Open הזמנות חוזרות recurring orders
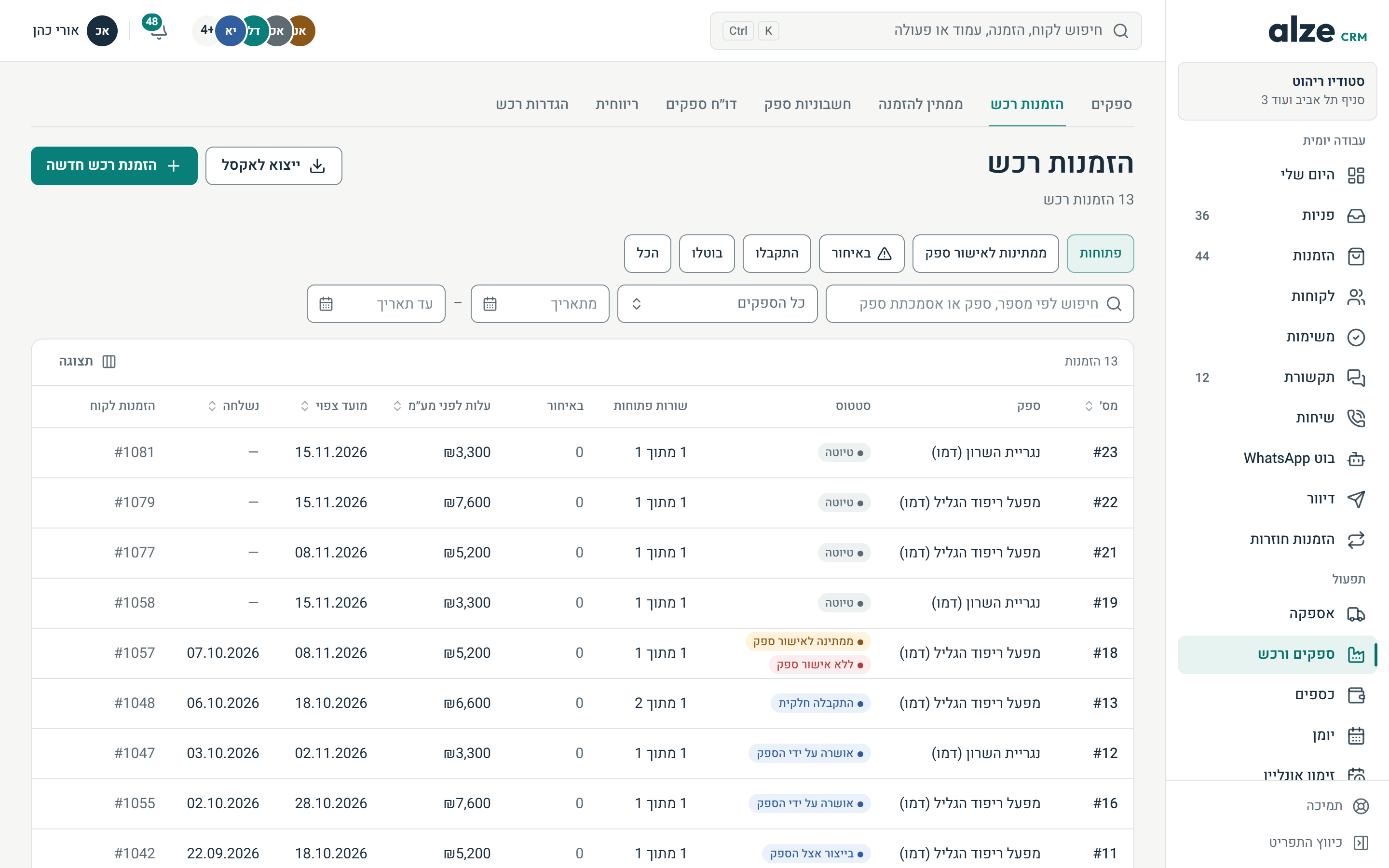 pyautogui.click(x=1277, y=539)
